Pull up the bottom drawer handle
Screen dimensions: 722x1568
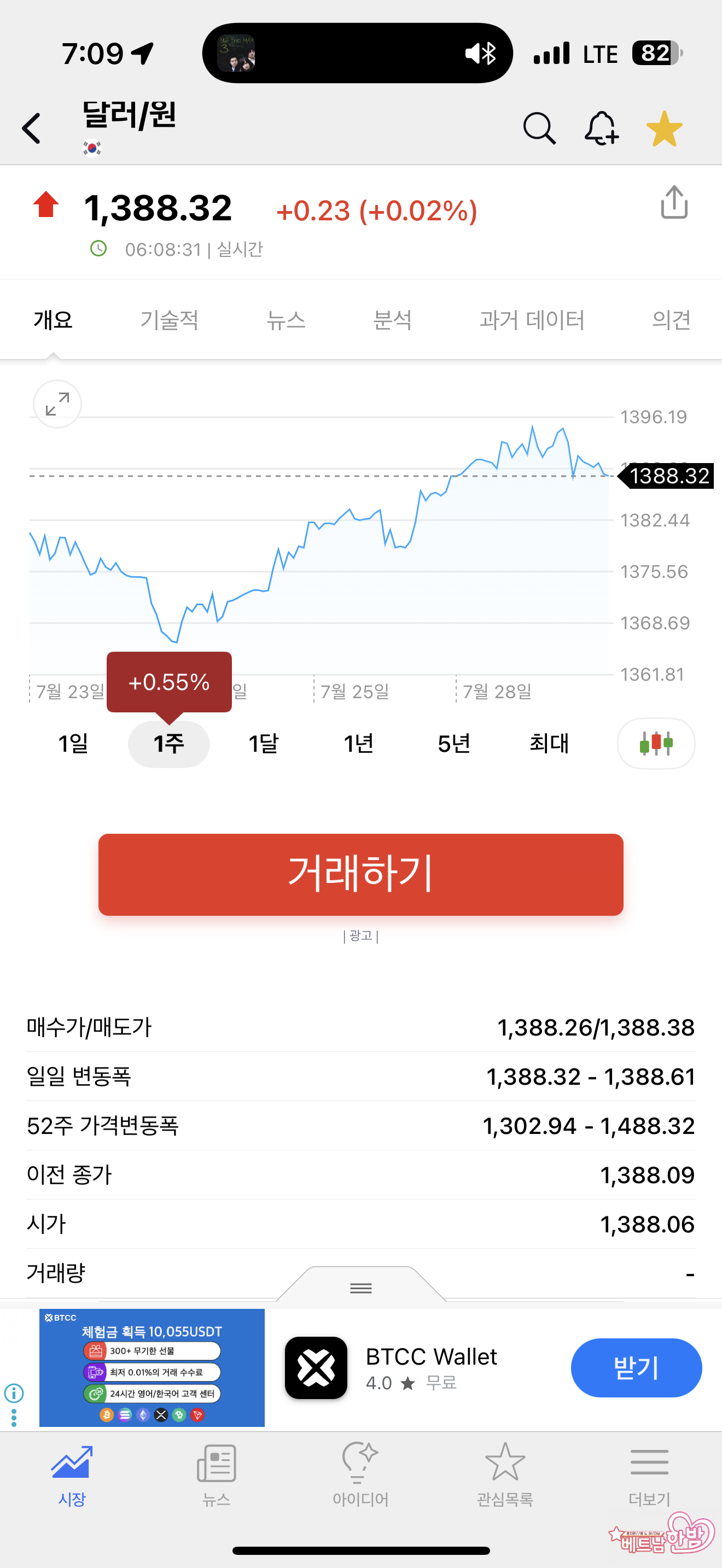click(361, 1288)
